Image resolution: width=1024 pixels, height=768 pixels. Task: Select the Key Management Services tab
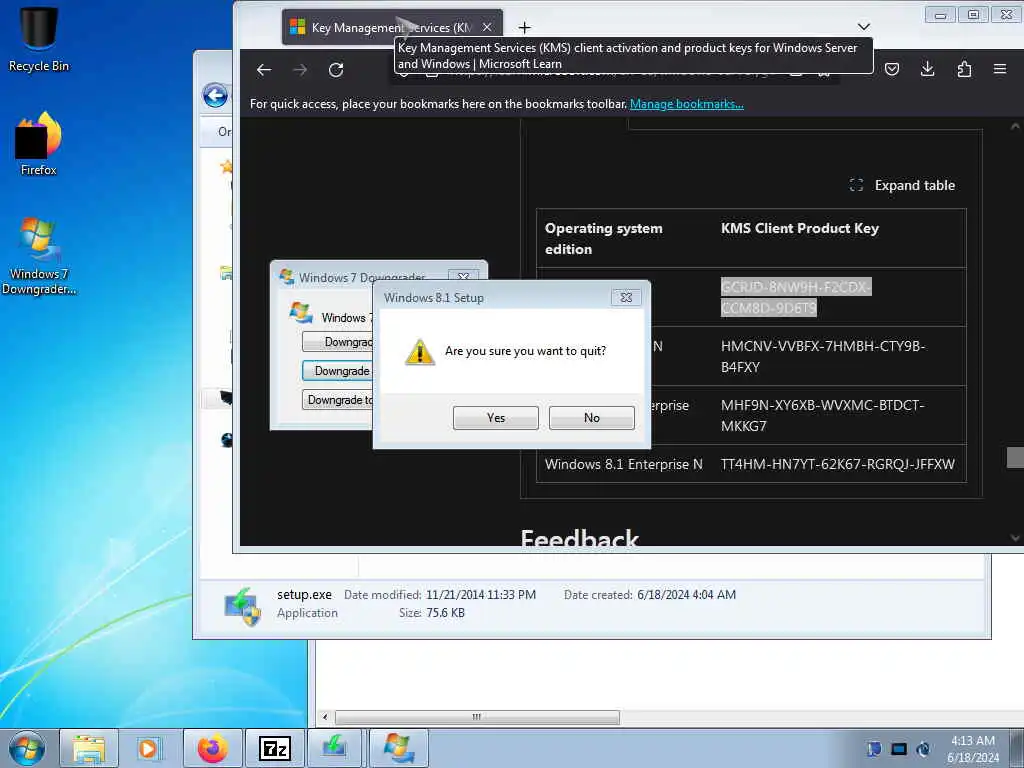tap(392, 27)
